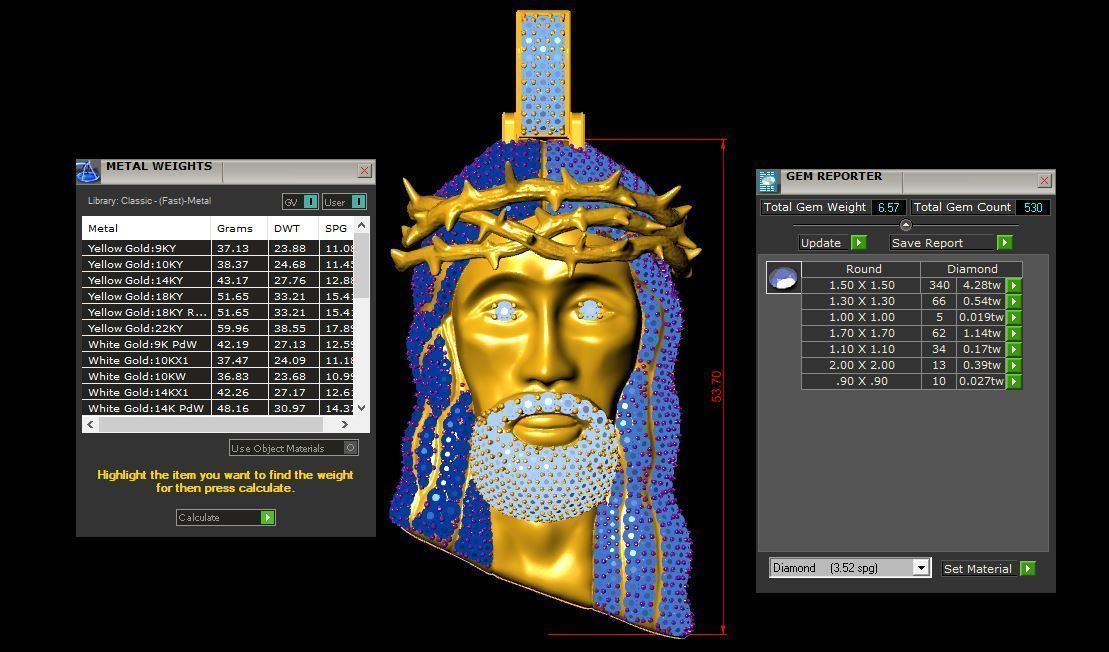Click the green arrow beside Calculate

pos(267,517)
